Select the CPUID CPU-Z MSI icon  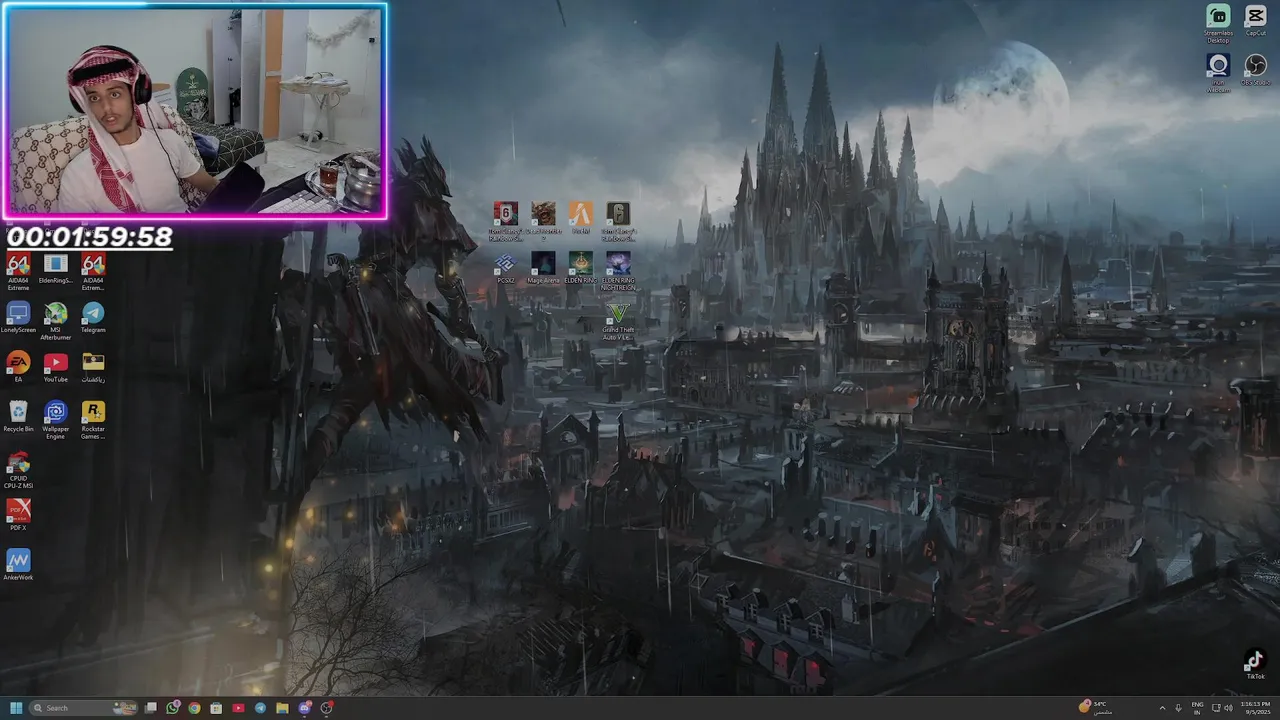click(18, 469)
